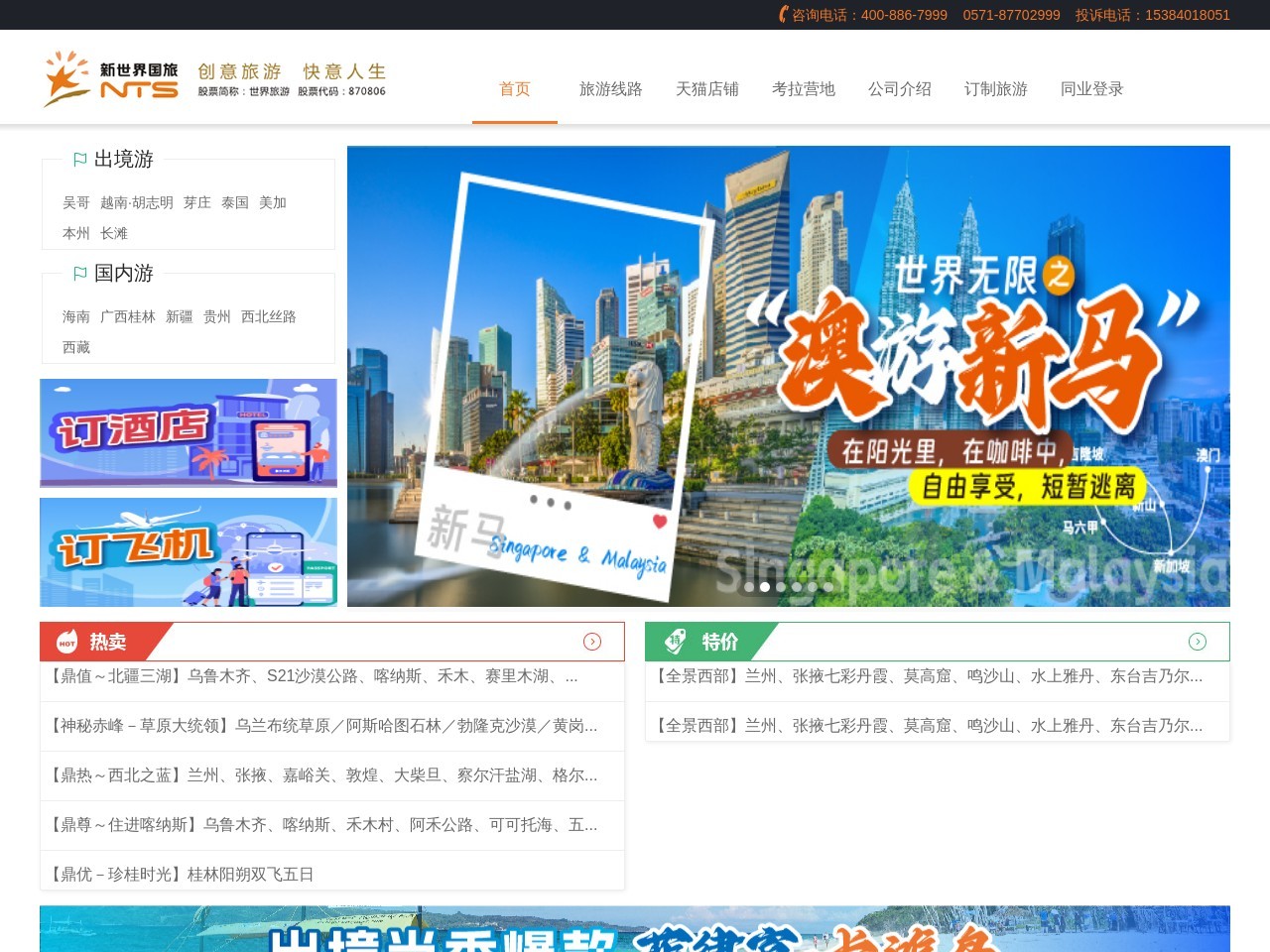Open the 澳游新马 main carousel banner
1270x952 pixels.
[x=789, y=377]
